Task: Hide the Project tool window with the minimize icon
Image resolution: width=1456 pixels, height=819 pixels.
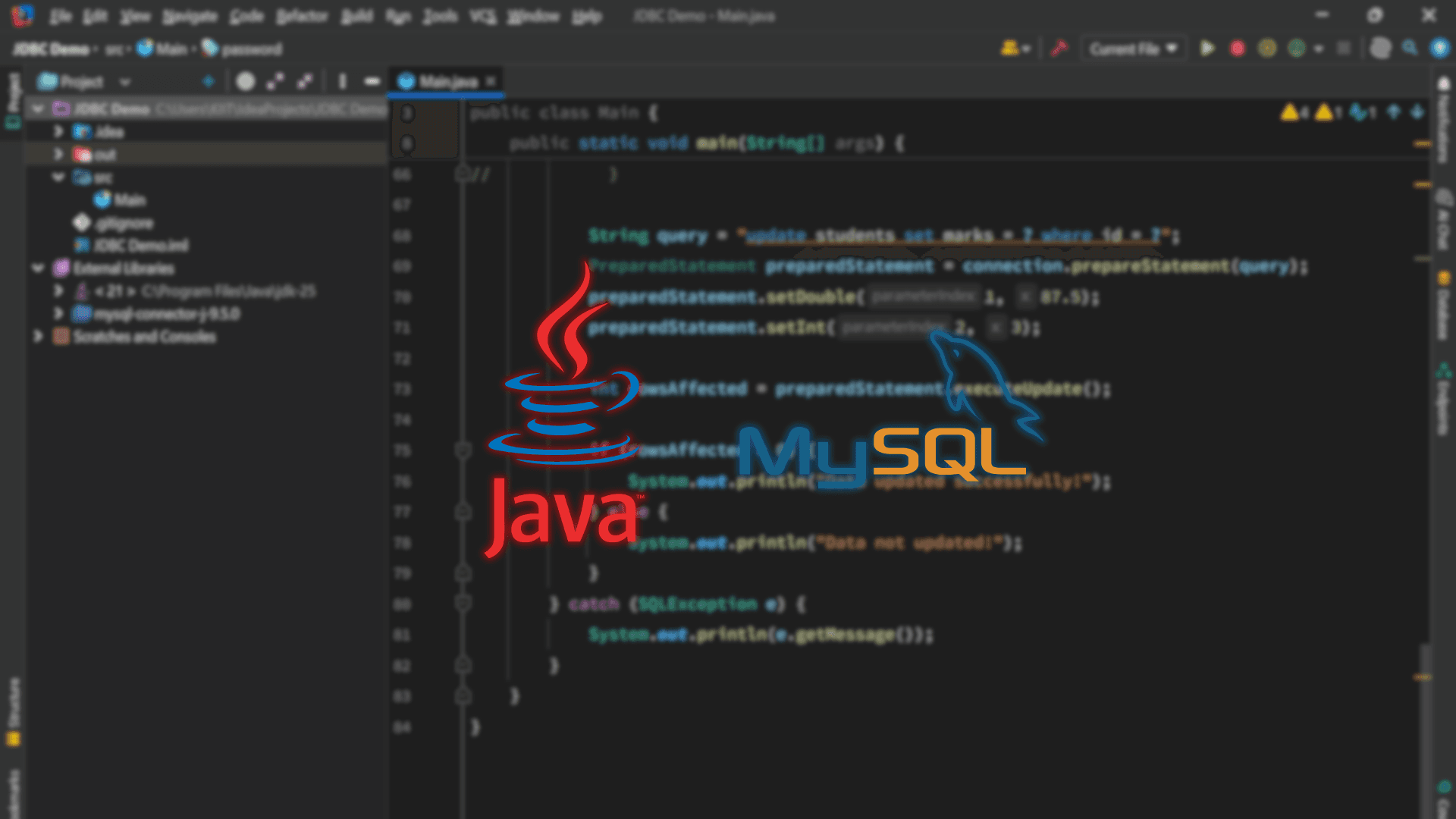Action: click(370, 81)
